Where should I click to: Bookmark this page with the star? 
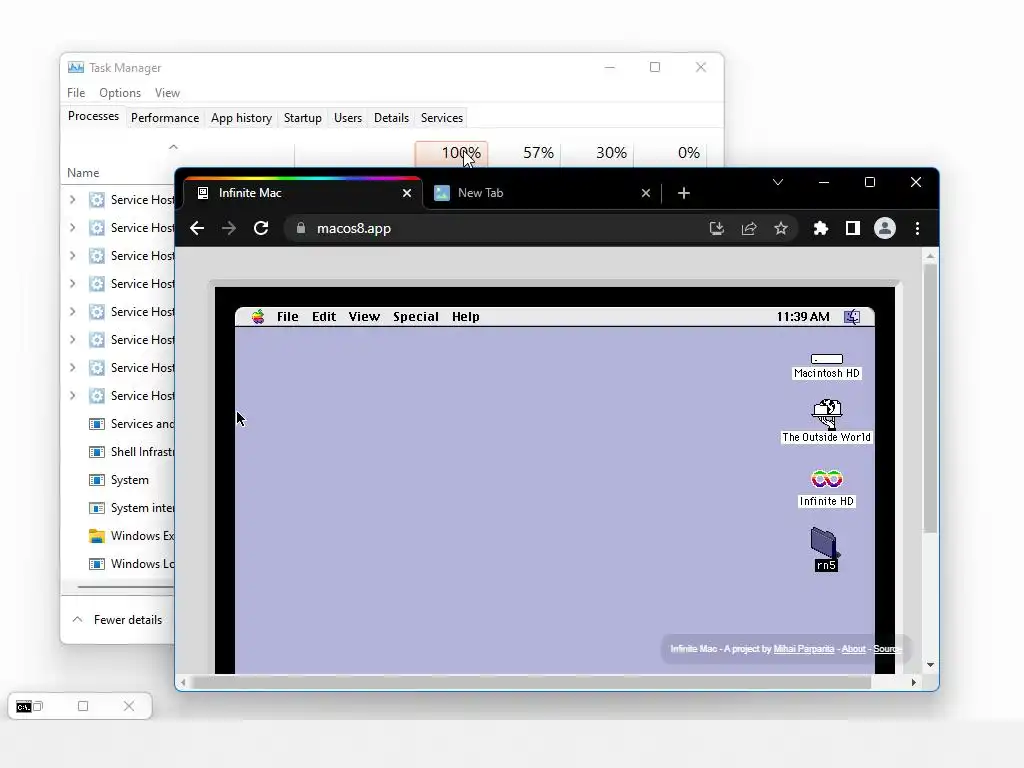[780, 229]
